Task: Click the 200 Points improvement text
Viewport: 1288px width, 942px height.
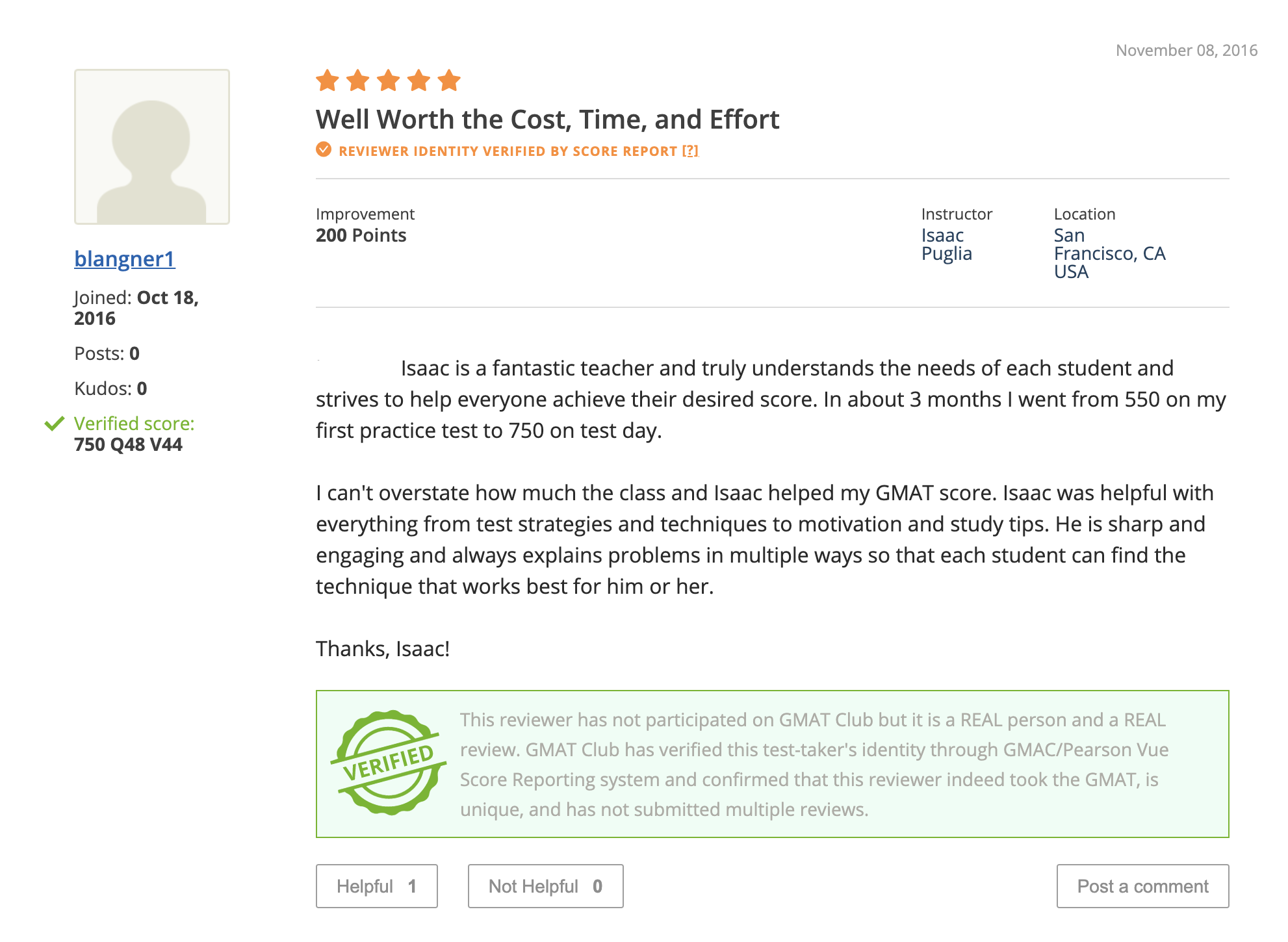Action: (361, 235)
